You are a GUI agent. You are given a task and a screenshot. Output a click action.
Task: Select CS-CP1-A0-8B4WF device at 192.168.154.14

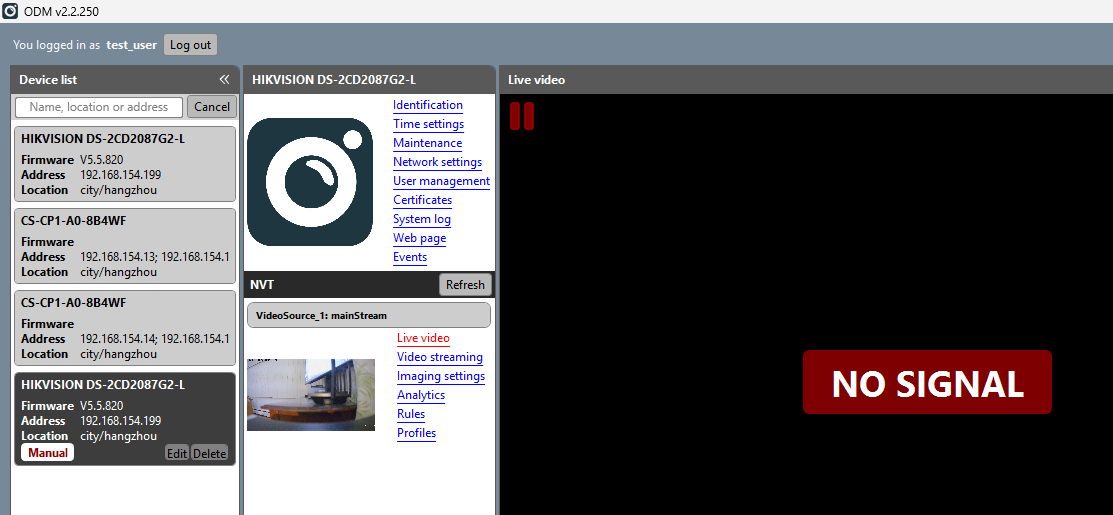pos(125,328)
